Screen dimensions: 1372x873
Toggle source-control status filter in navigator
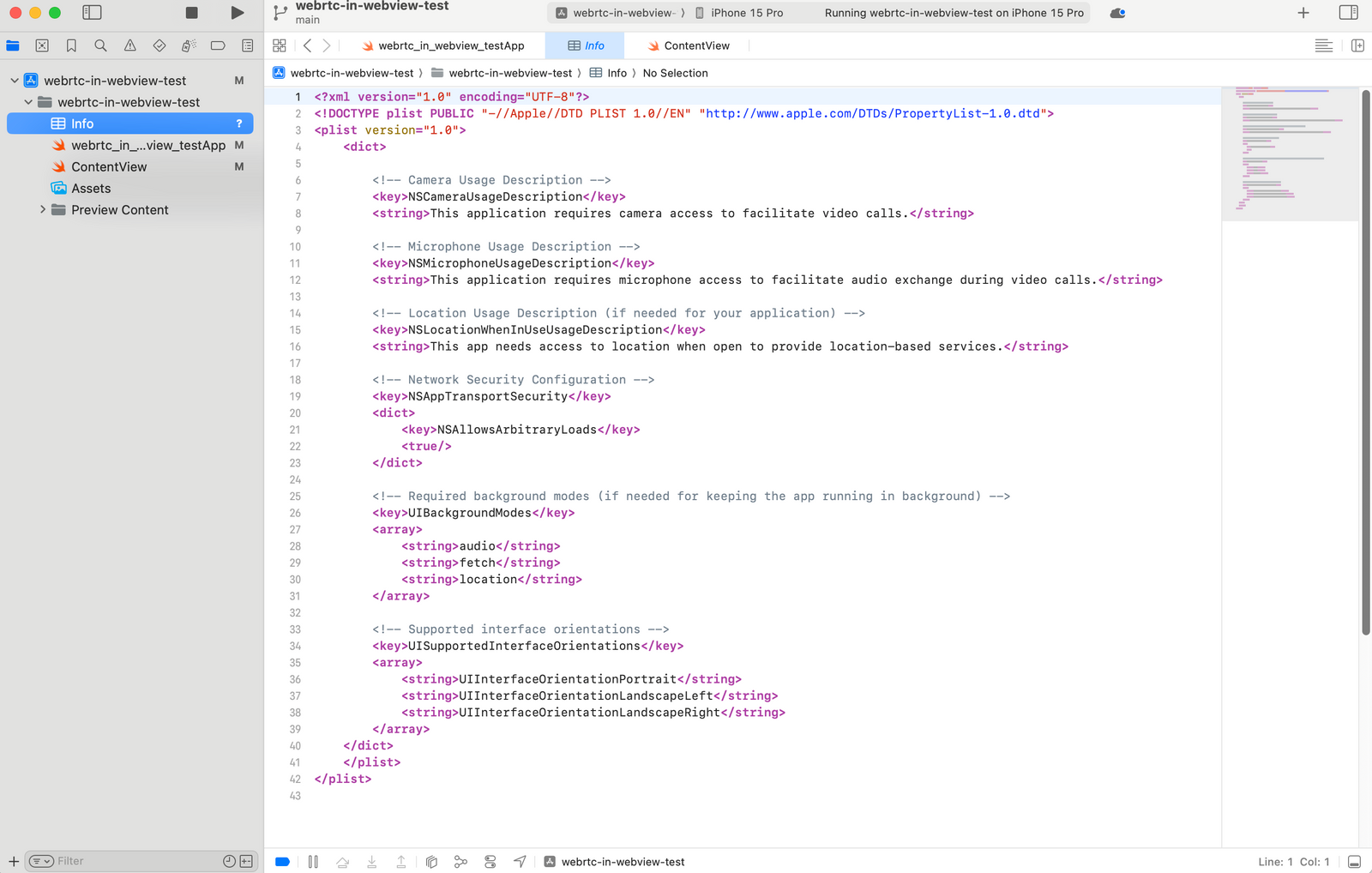coord(246,861)
